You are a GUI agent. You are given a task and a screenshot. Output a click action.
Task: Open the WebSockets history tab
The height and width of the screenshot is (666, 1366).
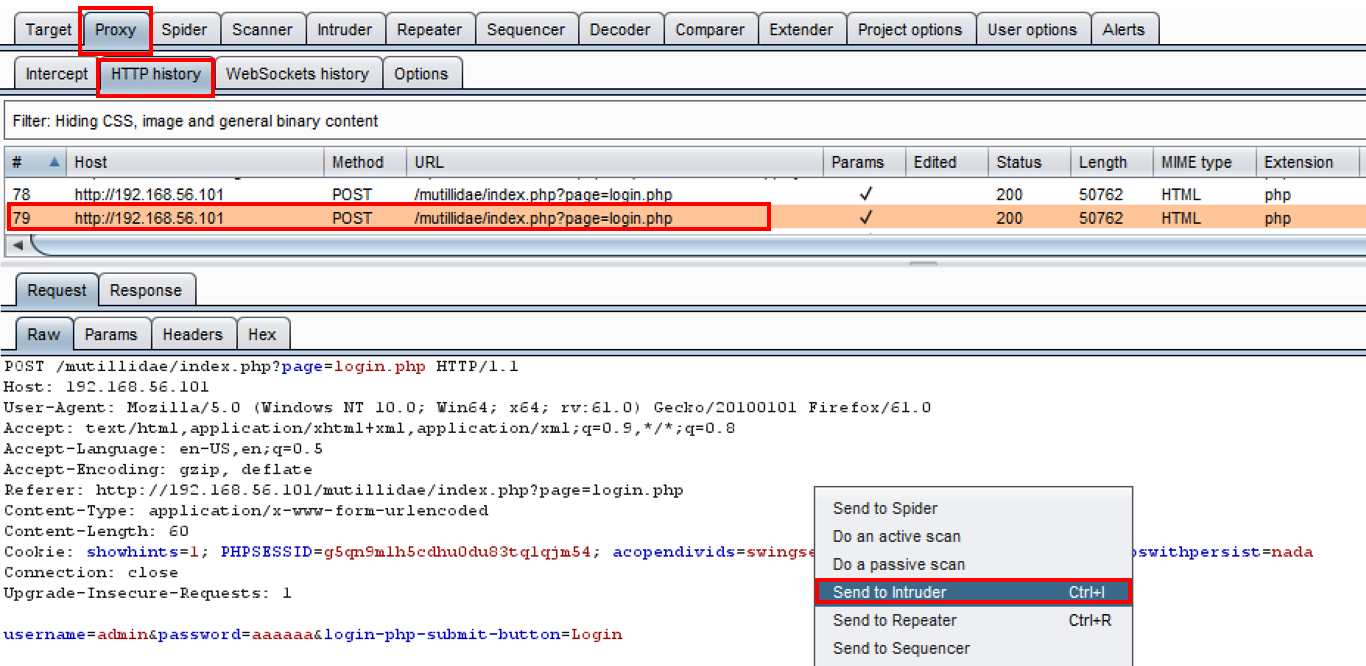point(297,74)
